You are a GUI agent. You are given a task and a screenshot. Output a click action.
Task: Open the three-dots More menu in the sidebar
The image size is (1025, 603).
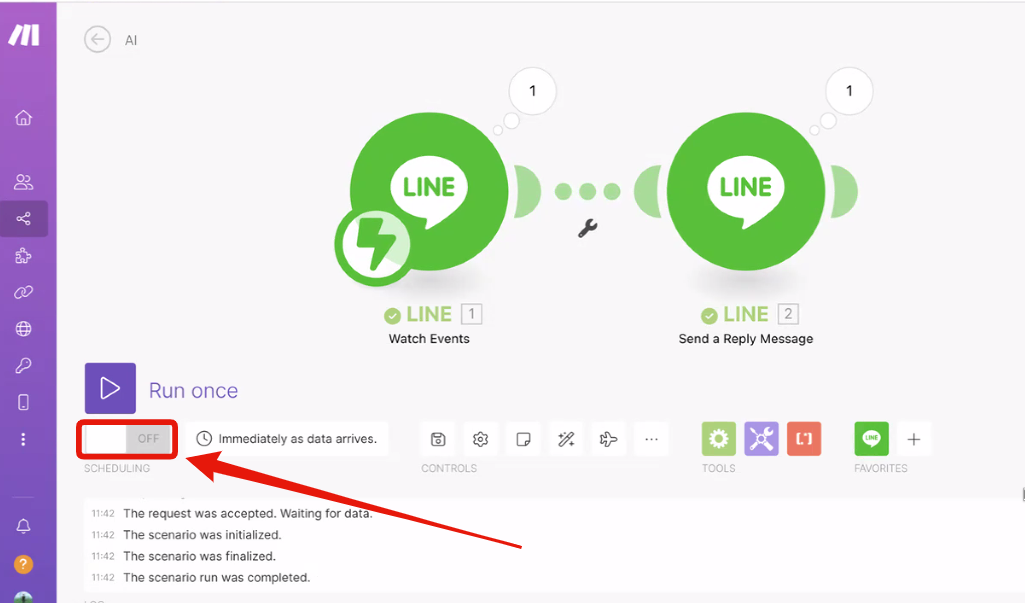coord(24,439)
